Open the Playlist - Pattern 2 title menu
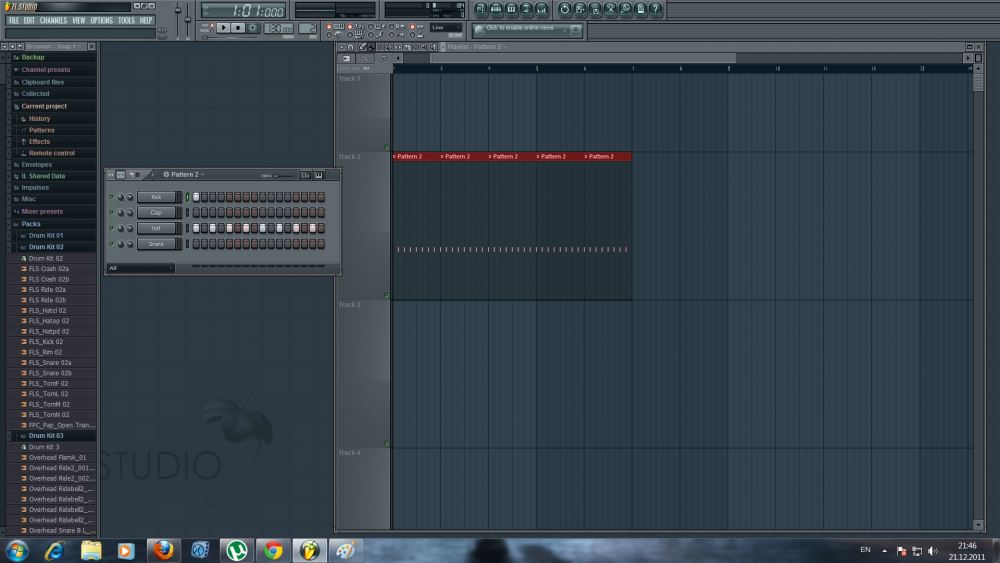This screenshot has width=1000, height=563. click(476, 47)
